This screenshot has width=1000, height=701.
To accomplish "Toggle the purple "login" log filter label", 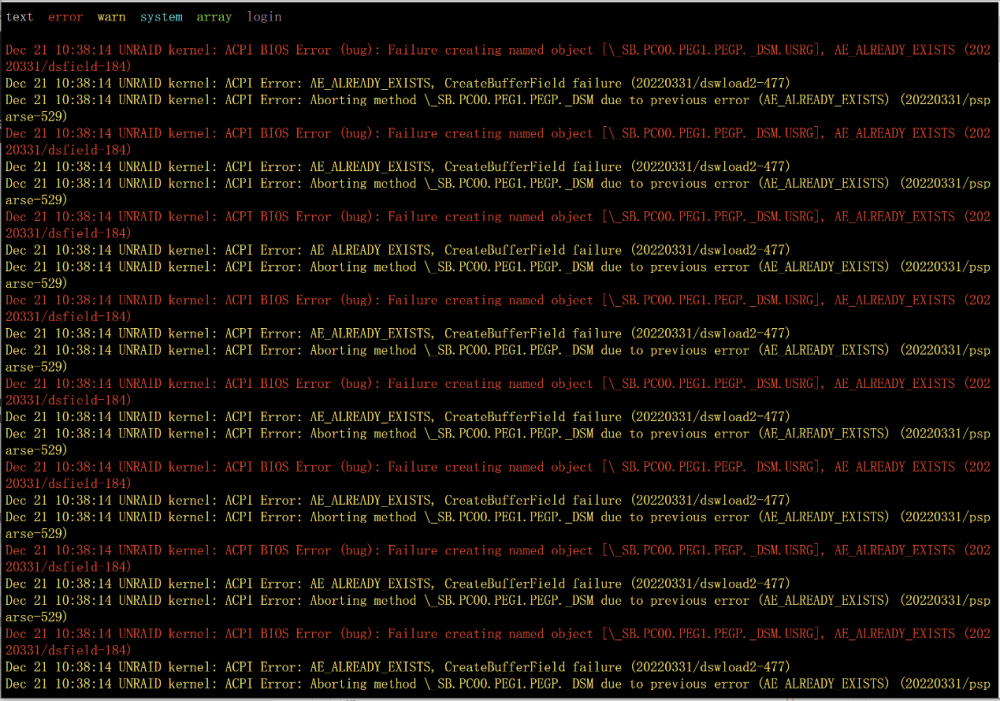I will [265, 17].
